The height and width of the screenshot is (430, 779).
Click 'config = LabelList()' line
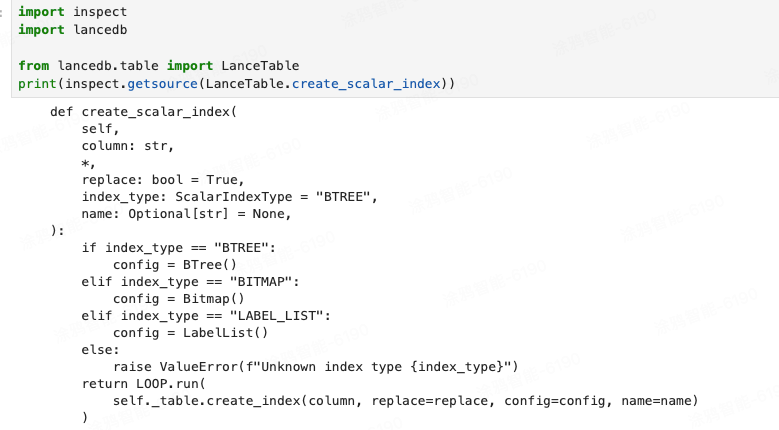point(190,333)
